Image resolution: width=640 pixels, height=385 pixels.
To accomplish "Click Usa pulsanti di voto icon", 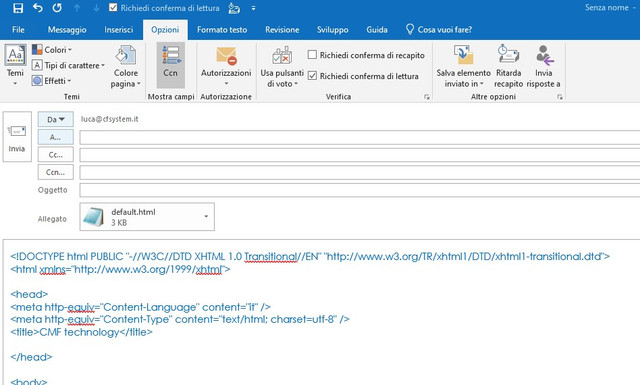I will tap(282, 56).
